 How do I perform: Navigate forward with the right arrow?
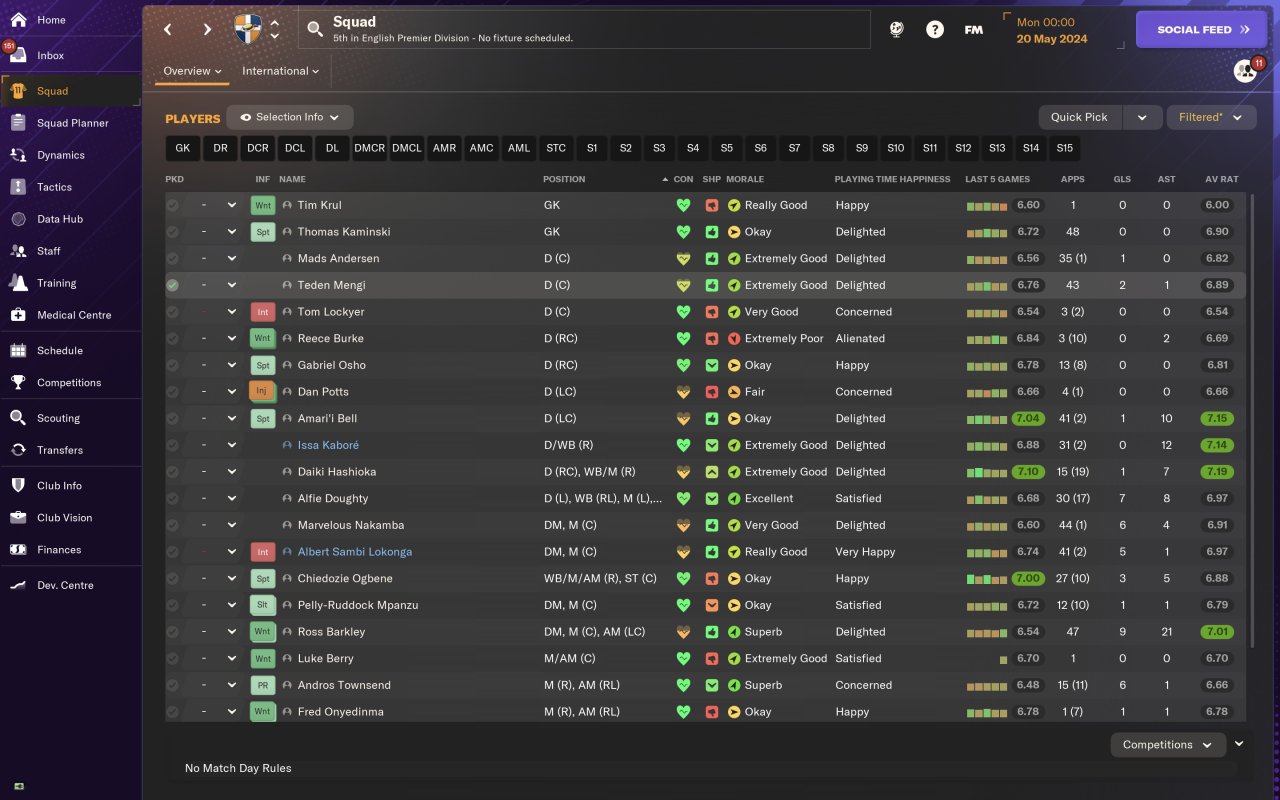click(207, 30)
